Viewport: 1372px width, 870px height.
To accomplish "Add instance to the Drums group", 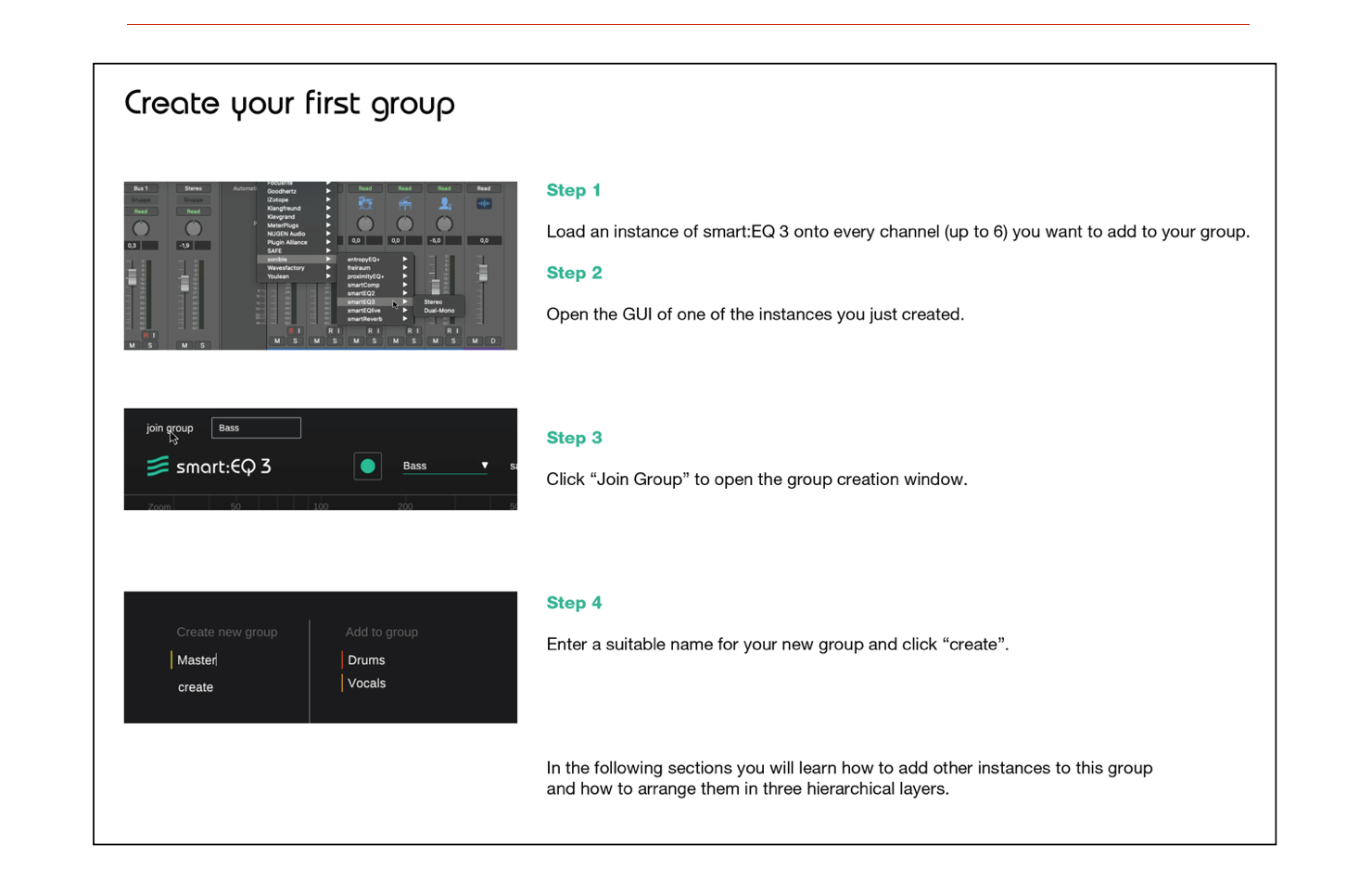I will pyautogui.click(x=366, y=660).
